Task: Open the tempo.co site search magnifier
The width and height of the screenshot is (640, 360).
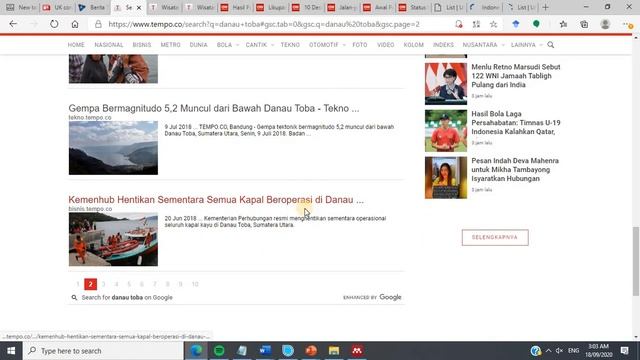Action: pyautogui.click(x=551, y=44)
